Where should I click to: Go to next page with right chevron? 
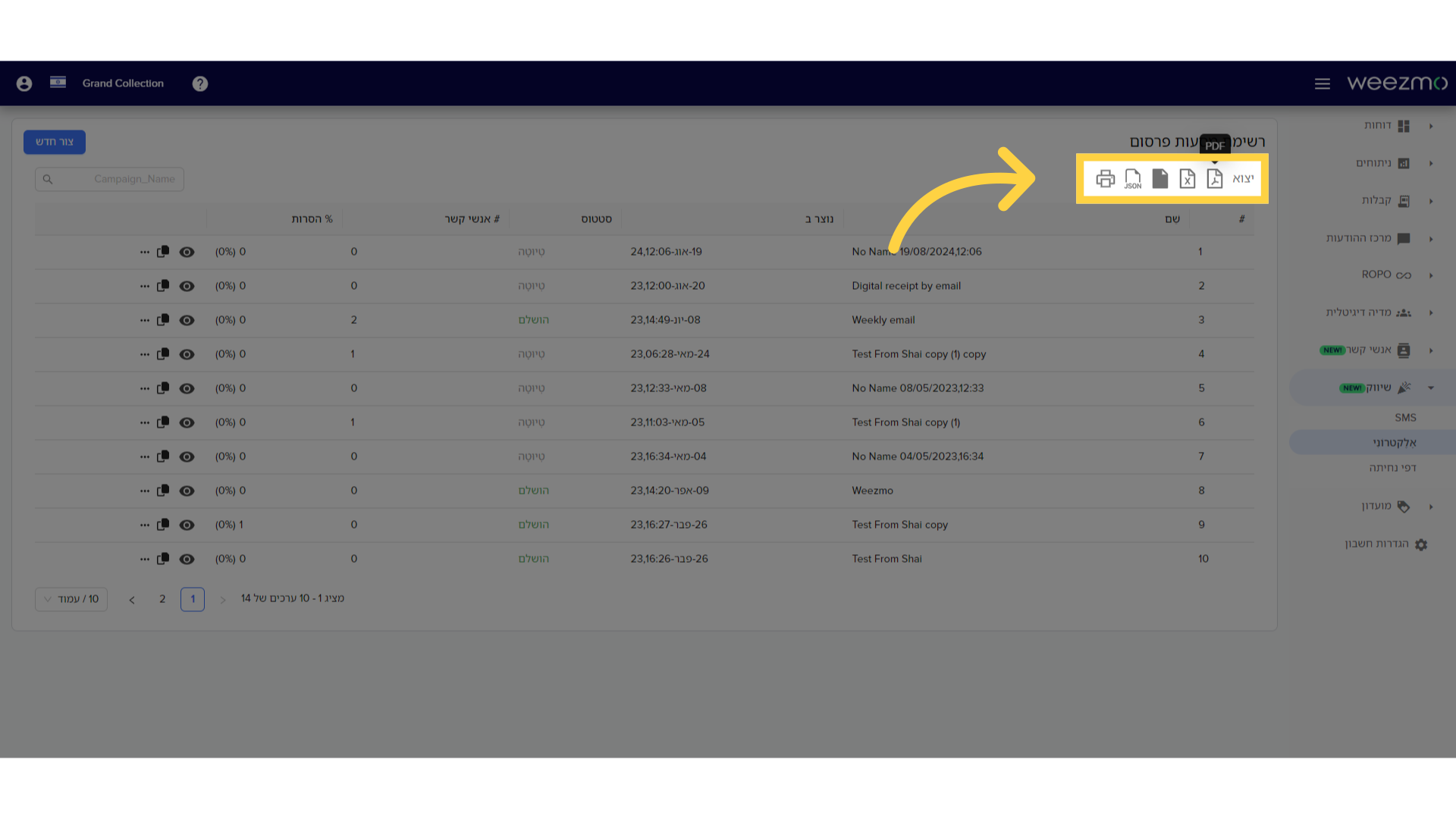pos(223,600)
